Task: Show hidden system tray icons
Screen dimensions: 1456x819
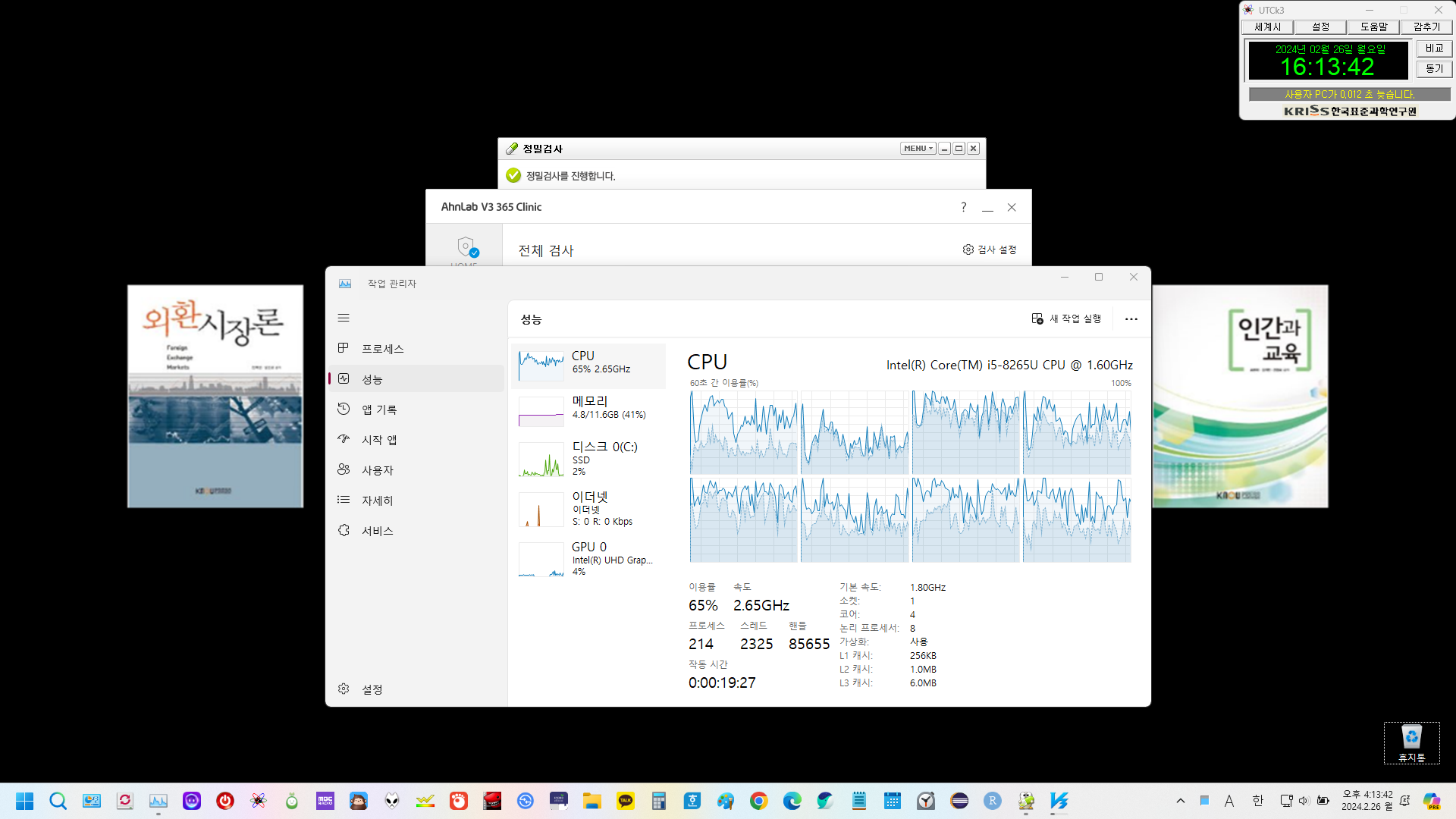Action: (1181, 801)
